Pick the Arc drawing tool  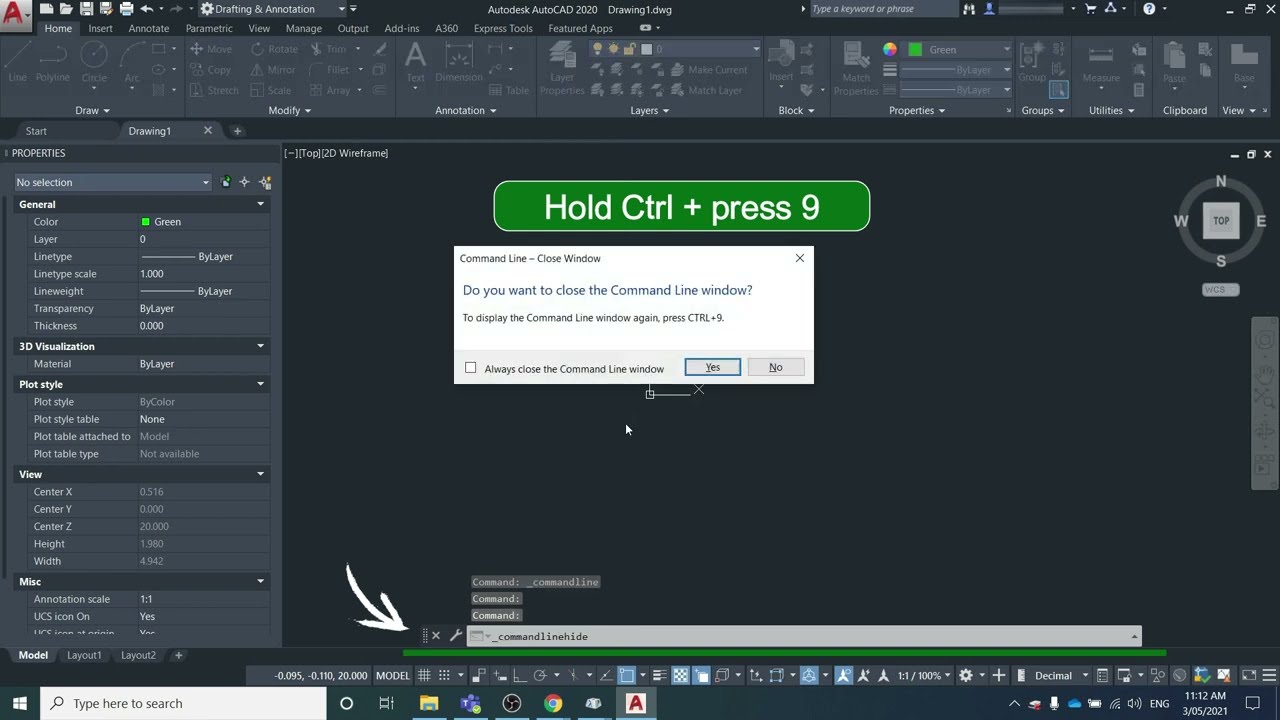tap(131, 63)
